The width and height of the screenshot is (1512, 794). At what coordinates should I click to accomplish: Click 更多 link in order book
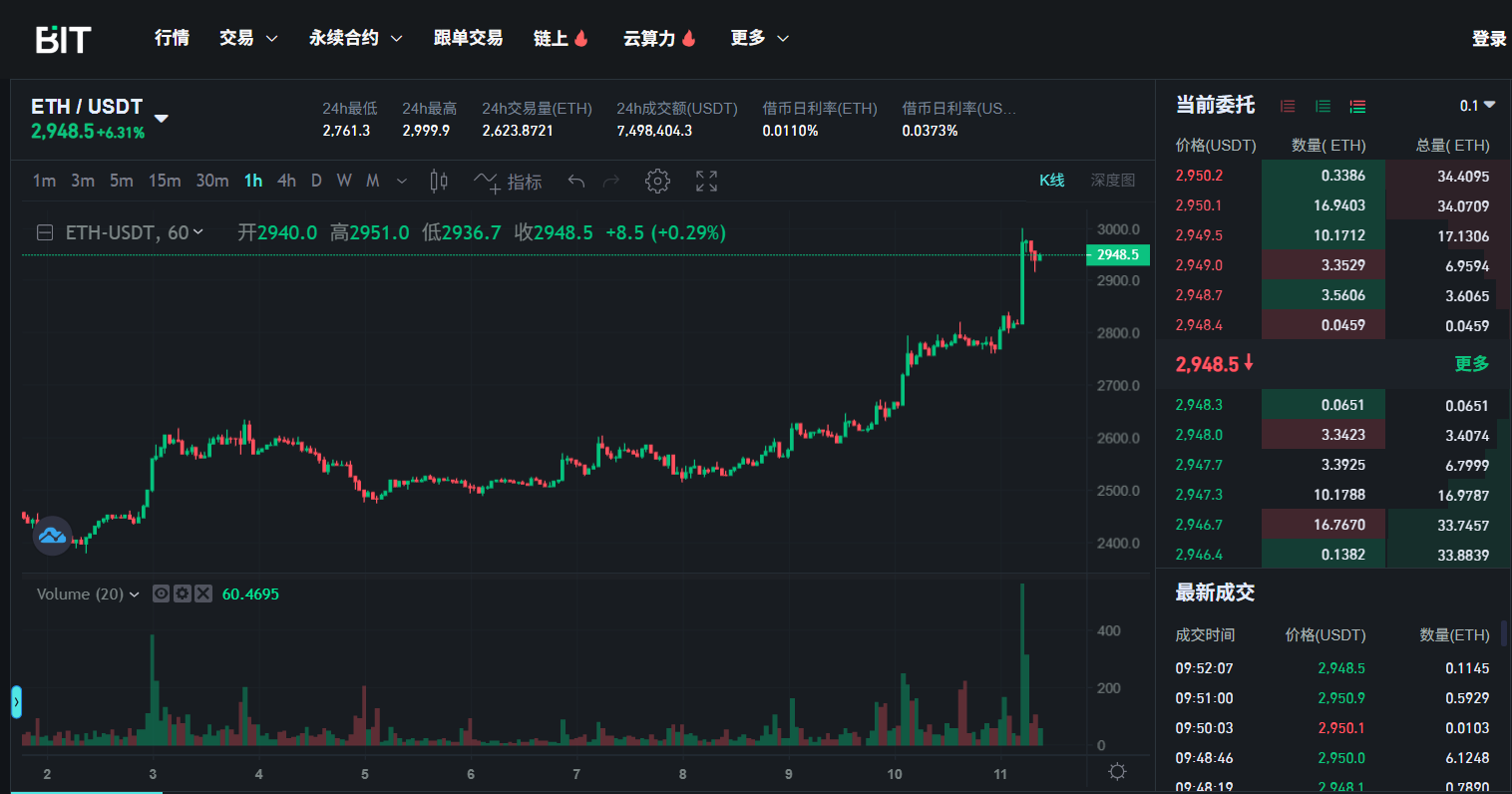tap(1471, 364)
